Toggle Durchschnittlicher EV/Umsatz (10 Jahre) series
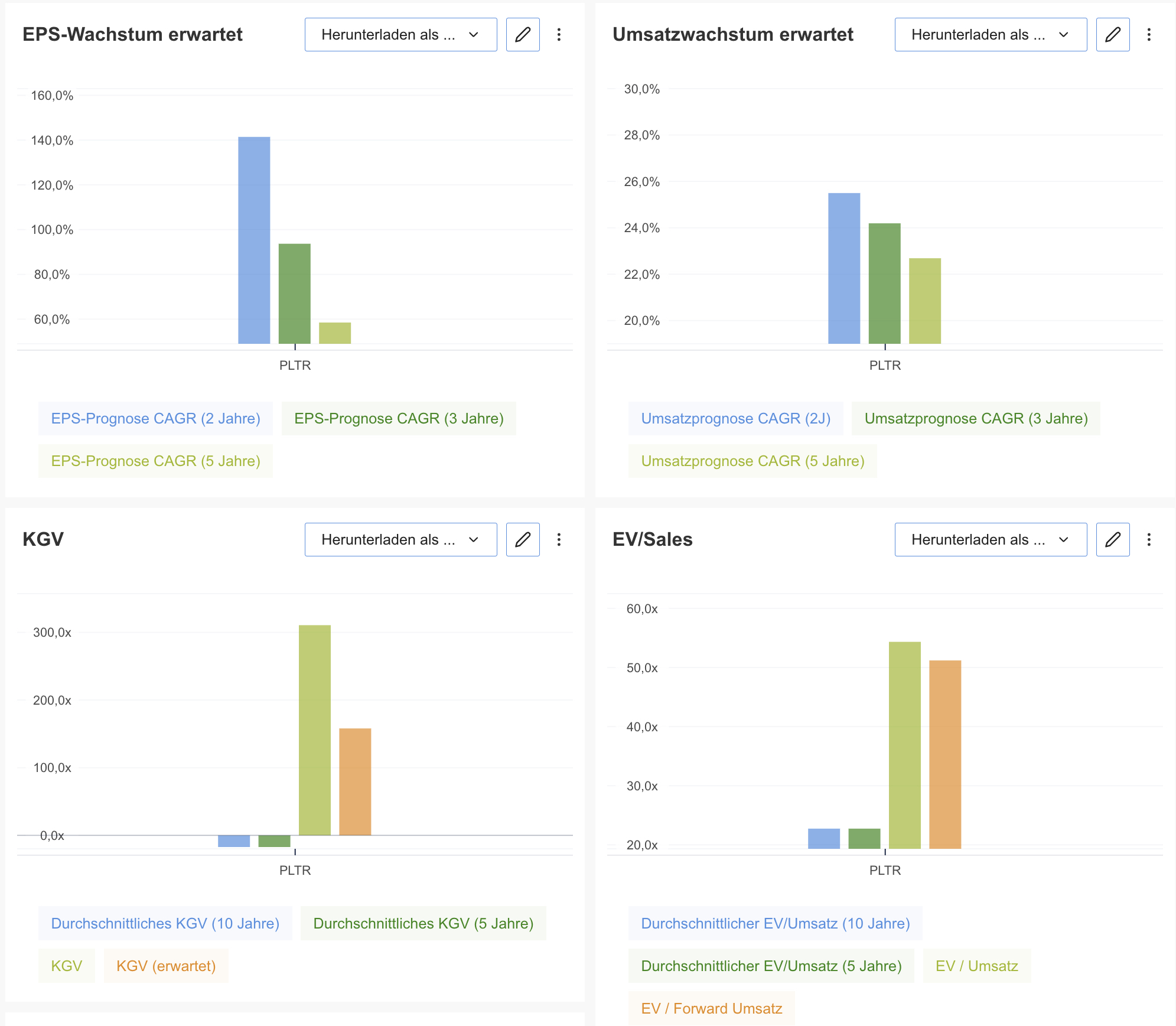 (776, 923)
